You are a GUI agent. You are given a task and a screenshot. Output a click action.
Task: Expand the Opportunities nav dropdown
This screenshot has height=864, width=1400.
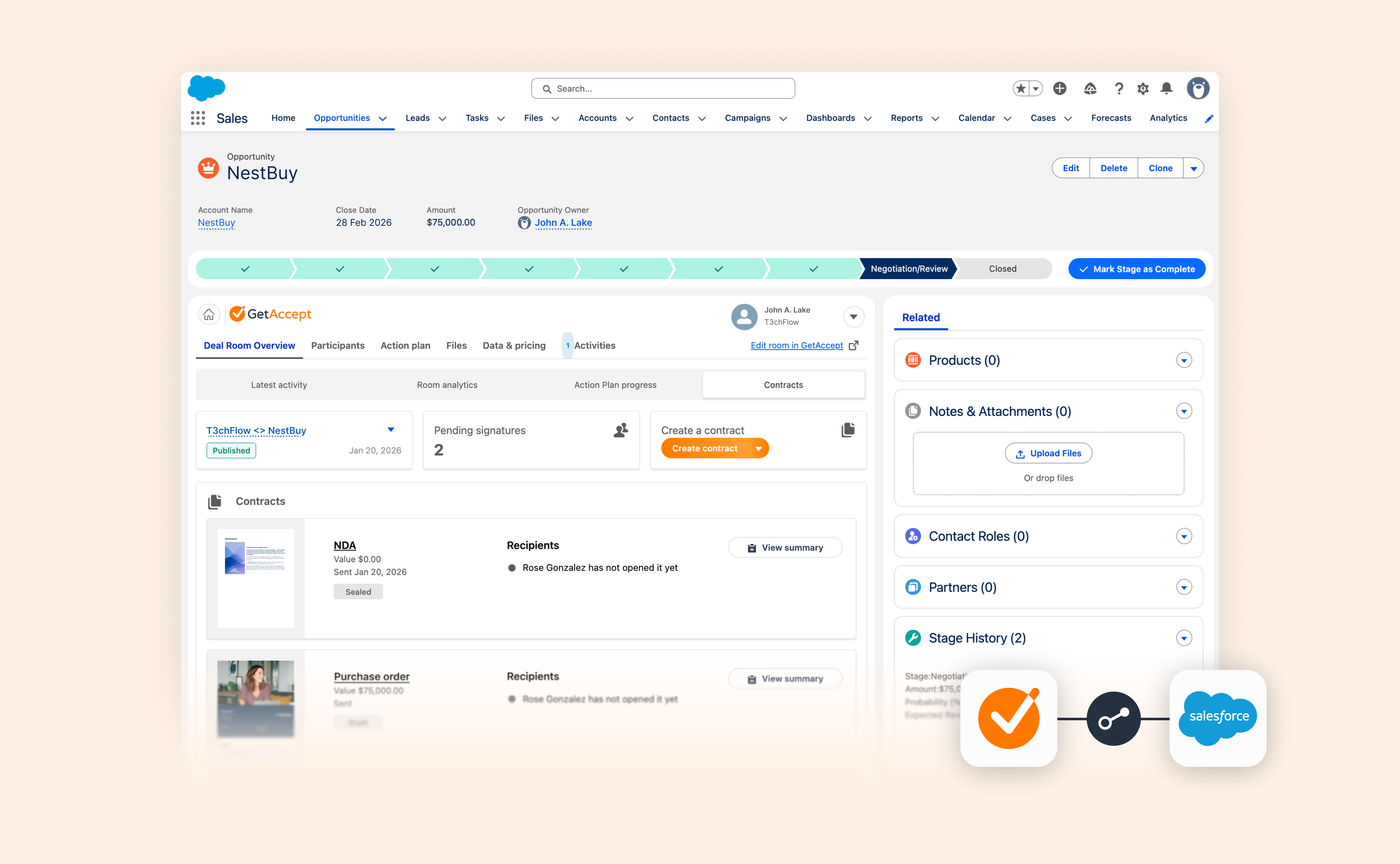383,118
